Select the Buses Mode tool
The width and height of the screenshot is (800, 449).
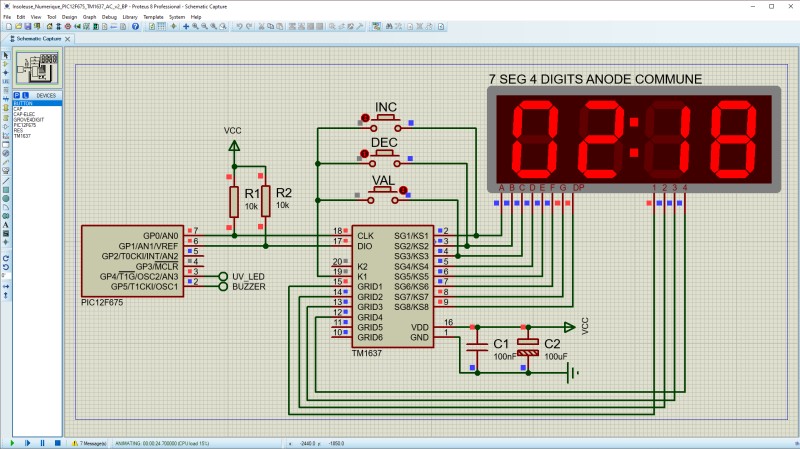tap(6, 99)
